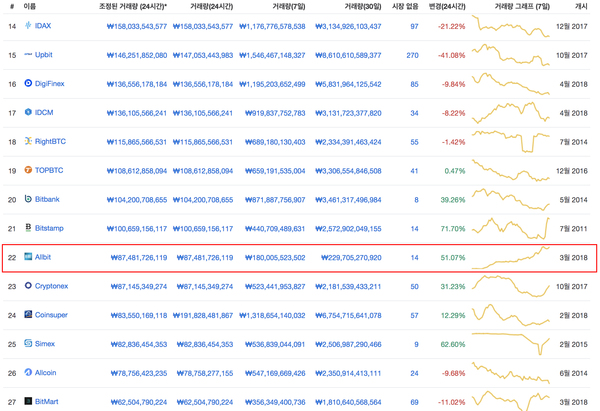
Task: Click the # rank column header
Action: click(x=12, y=6)
